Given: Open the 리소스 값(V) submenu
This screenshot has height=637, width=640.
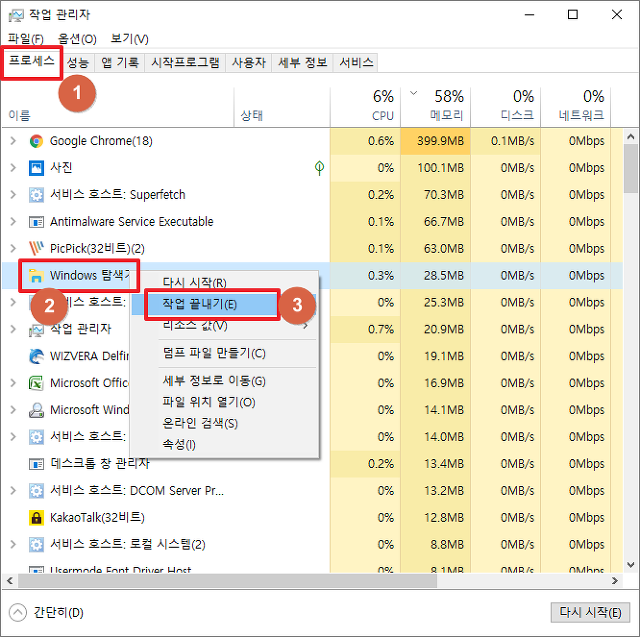Looking at the screenshot, I should (x=224, y=326).
